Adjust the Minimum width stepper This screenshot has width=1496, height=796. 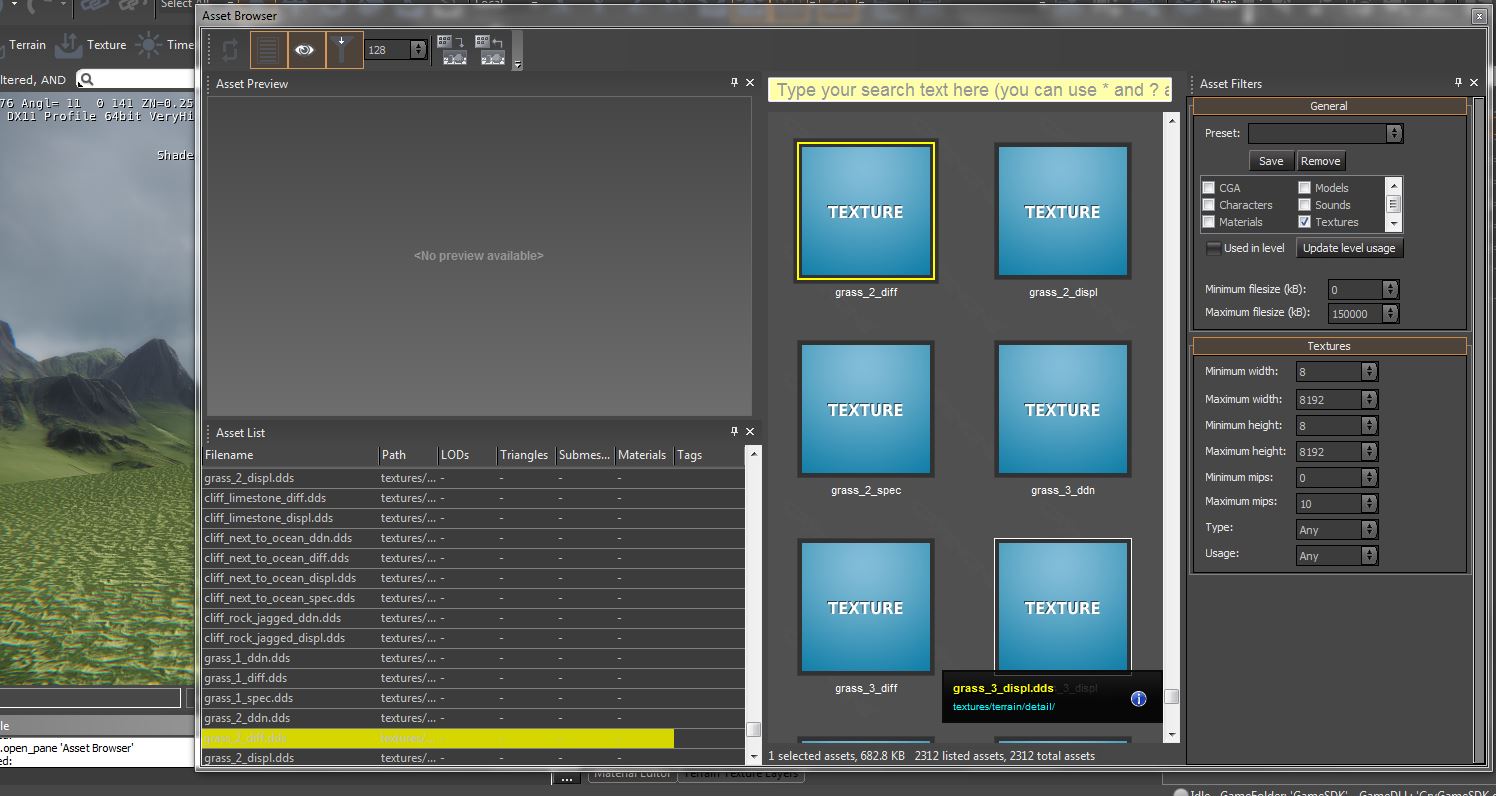click(x=1370, y=372)
